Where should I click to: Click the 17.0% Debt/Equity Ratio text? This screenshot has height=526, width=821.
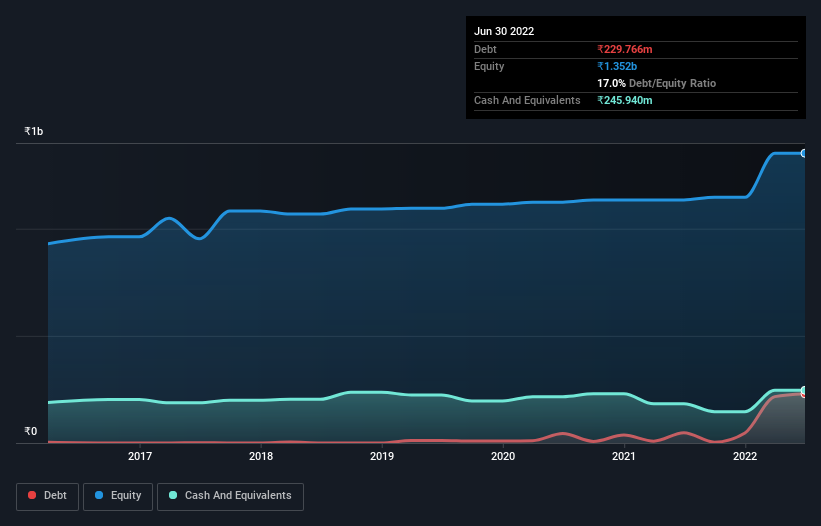(x=657, y=83)
